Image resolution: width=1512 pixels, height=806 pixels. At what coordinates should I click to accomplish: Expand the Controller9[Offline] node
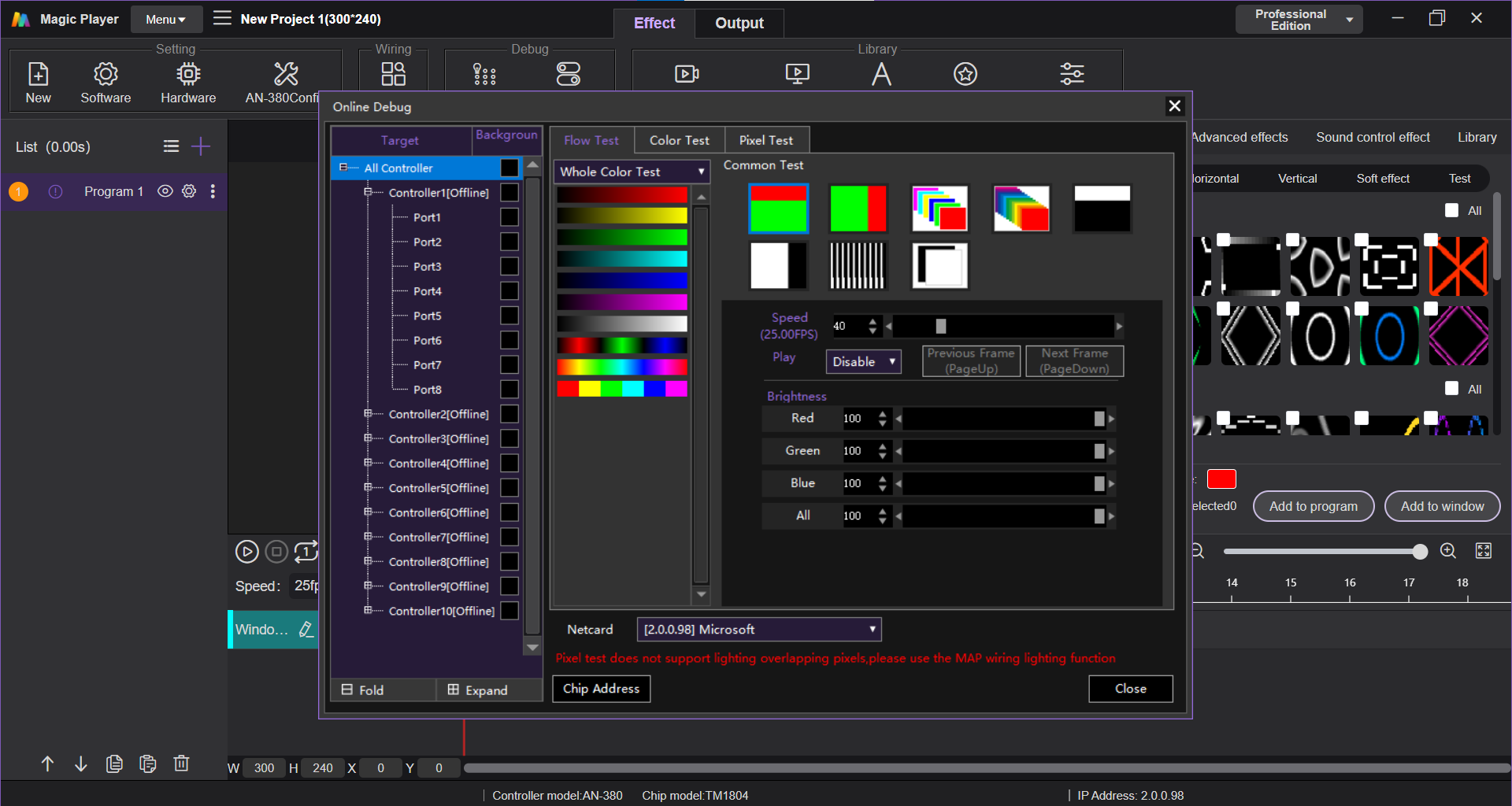[x=368, y=586]
